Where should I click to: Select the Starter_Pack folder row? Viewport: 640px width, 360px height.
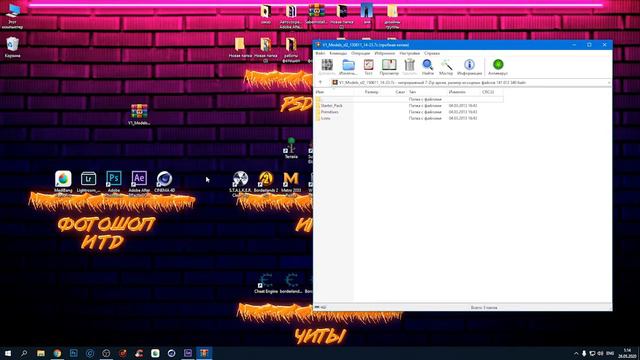pos(409,106)
